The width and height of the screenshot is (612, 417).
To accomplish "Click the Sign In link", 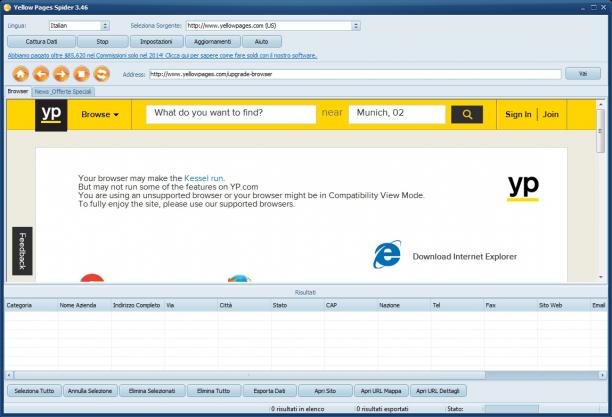I will tap(518, 114).
